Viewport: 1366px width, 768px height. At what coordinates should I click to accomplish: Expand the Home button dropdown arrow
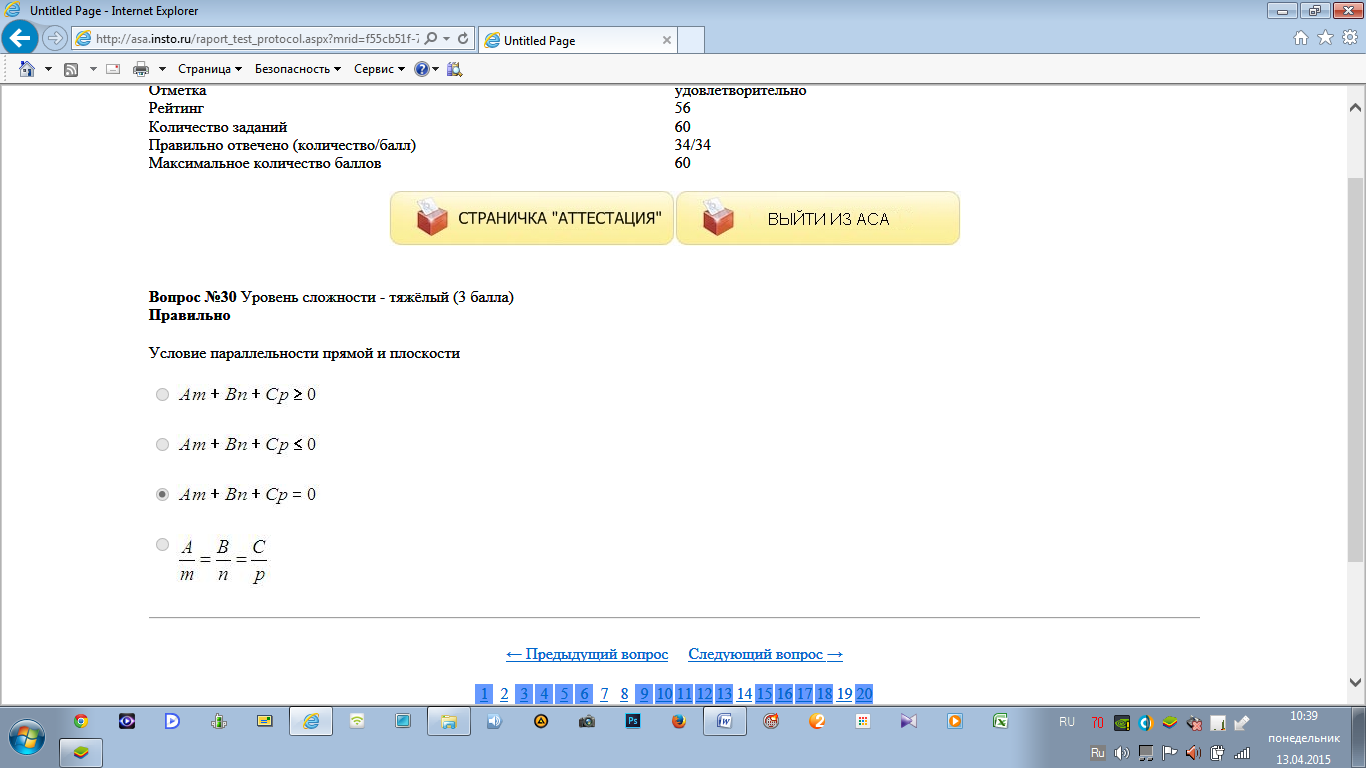pos(48,69)
